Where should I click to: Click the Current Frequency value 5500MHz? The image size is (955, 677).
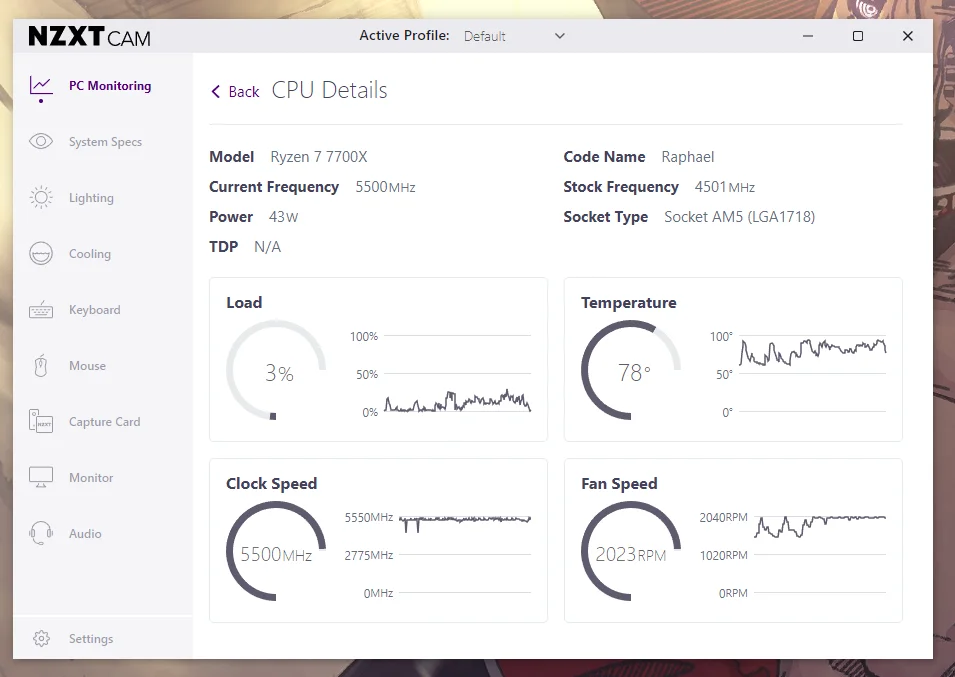click(x=386, y=187)
